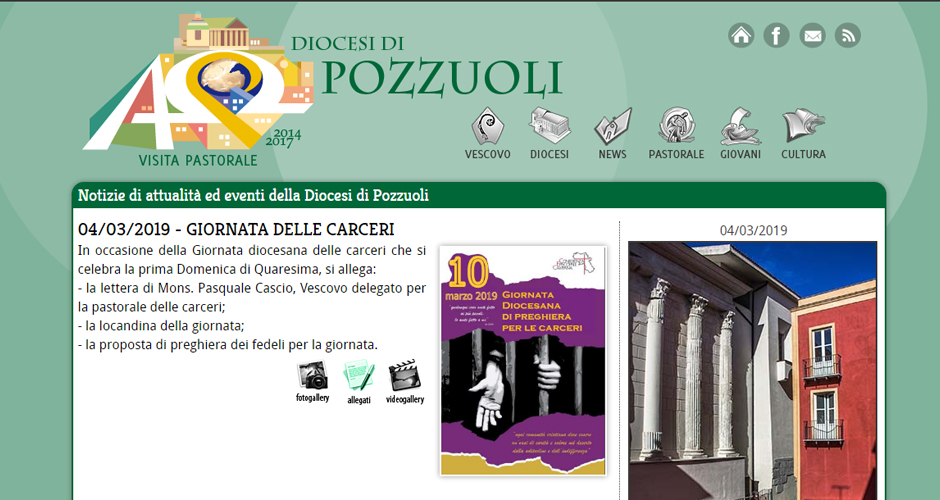Select the NEWS menu label
The image size is (940, 500).
pyautogui.click(x=612, y=154)
